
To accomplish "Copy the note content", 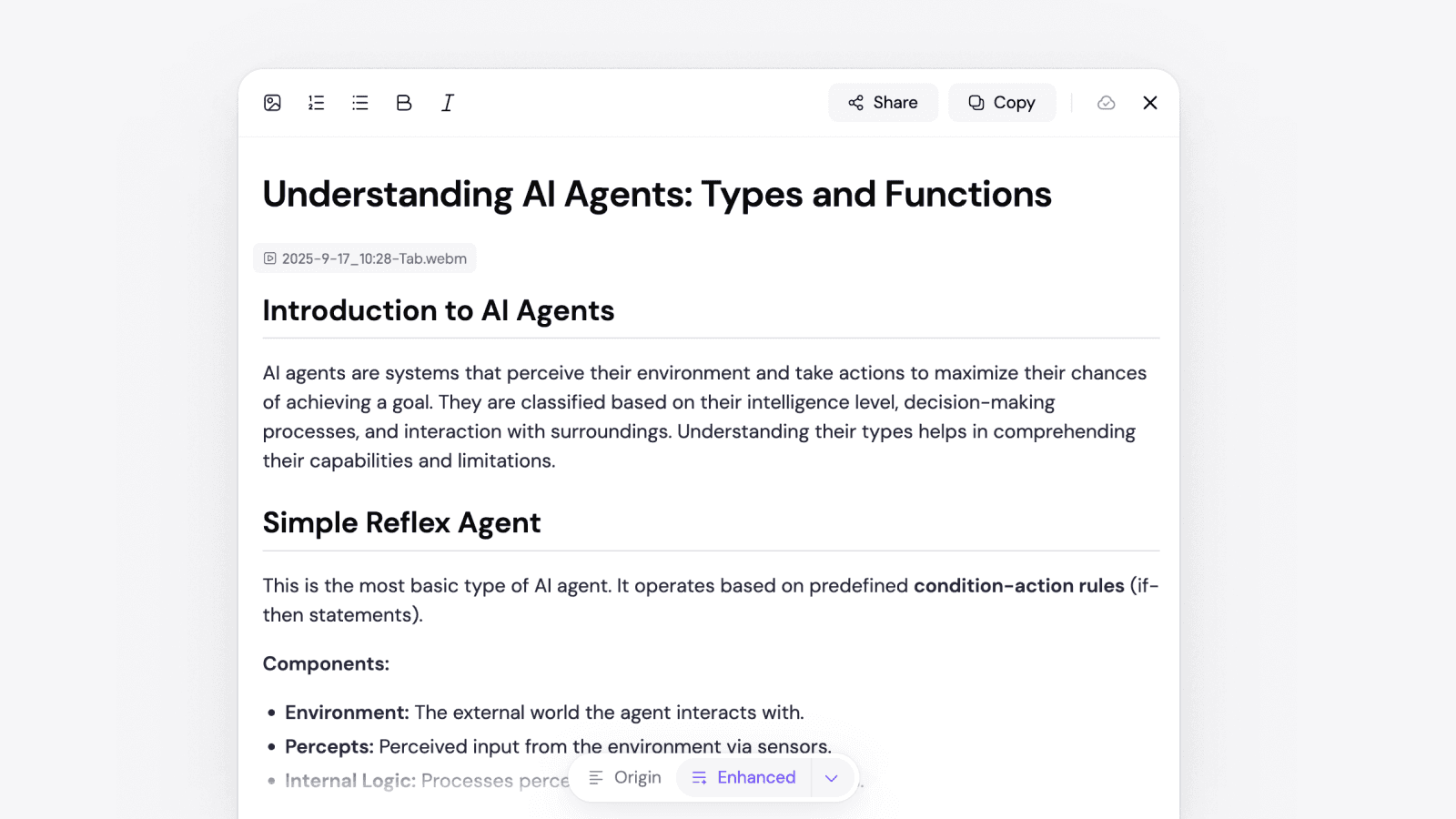I will pos(1002,103).
